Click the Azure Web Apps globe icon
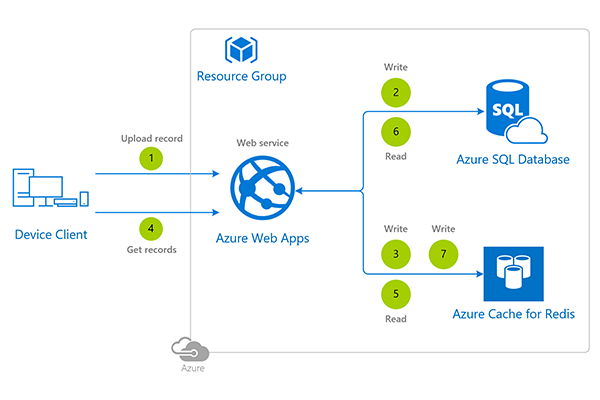 click(x=262, y=188)
